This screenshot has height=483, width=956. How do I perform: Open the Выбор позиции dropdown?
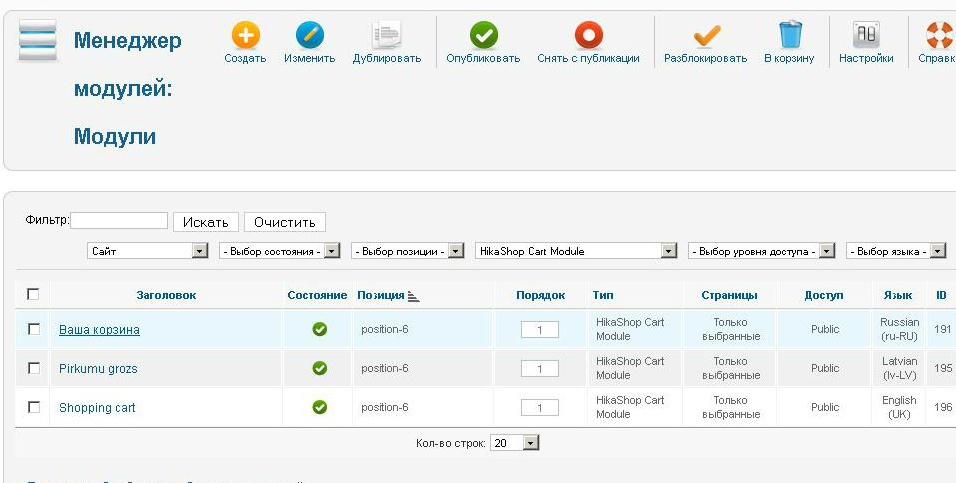point(408,251)
